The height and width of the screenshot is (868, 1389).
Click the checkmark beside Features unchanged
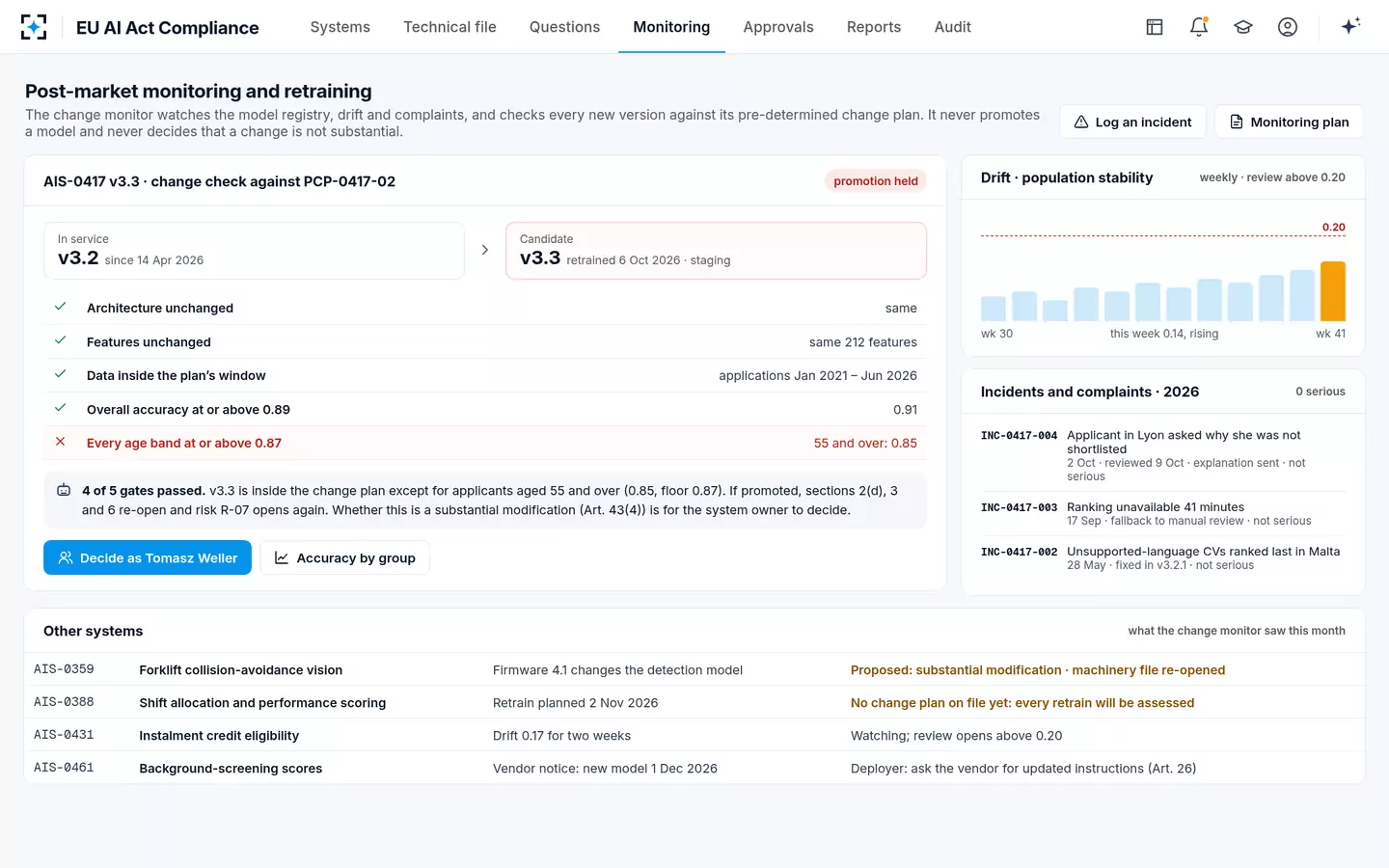click(x=60, y=340)
